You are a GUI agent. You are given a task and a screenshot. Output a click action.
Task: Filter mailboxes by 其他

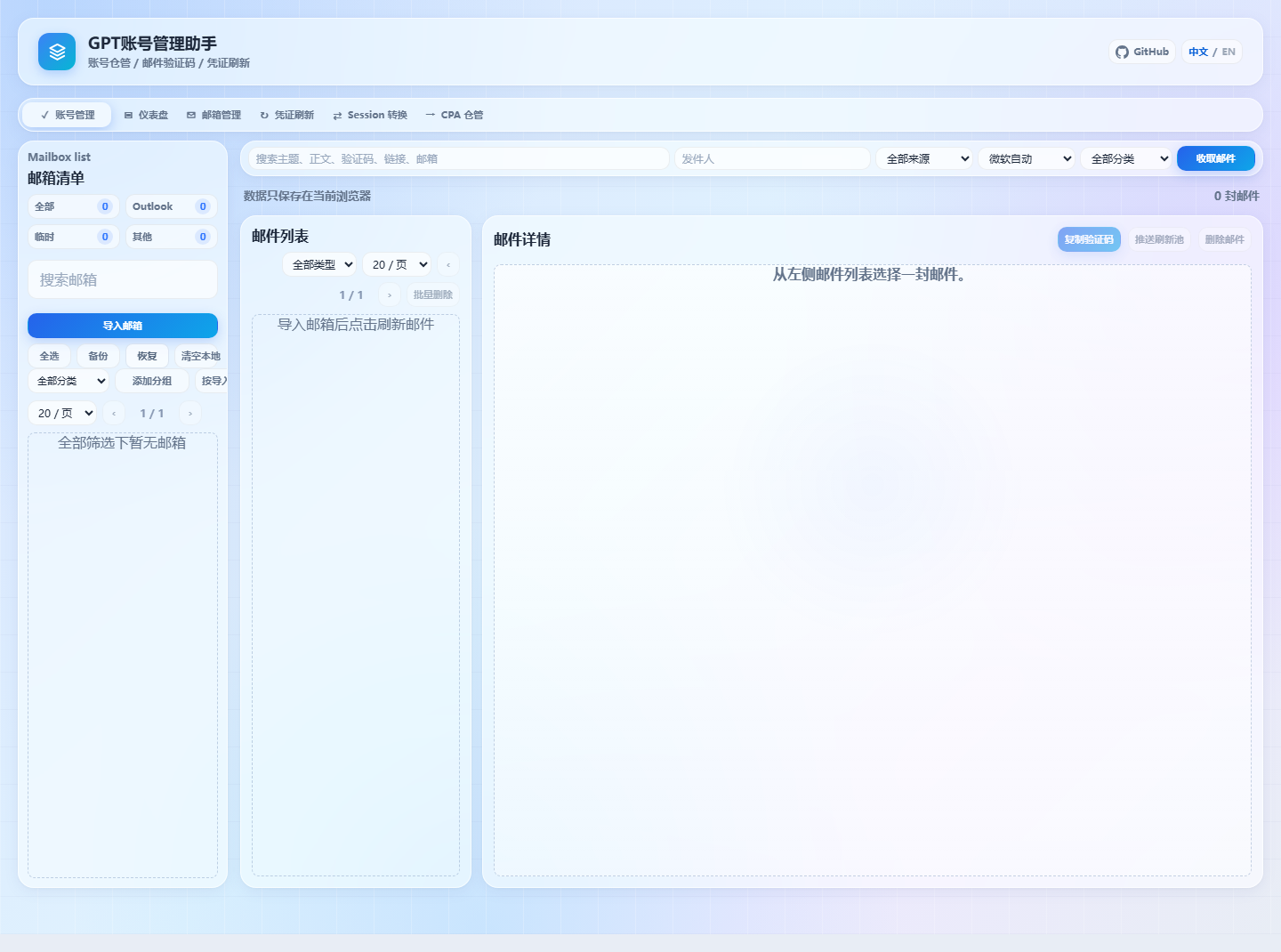coord(171,237)
